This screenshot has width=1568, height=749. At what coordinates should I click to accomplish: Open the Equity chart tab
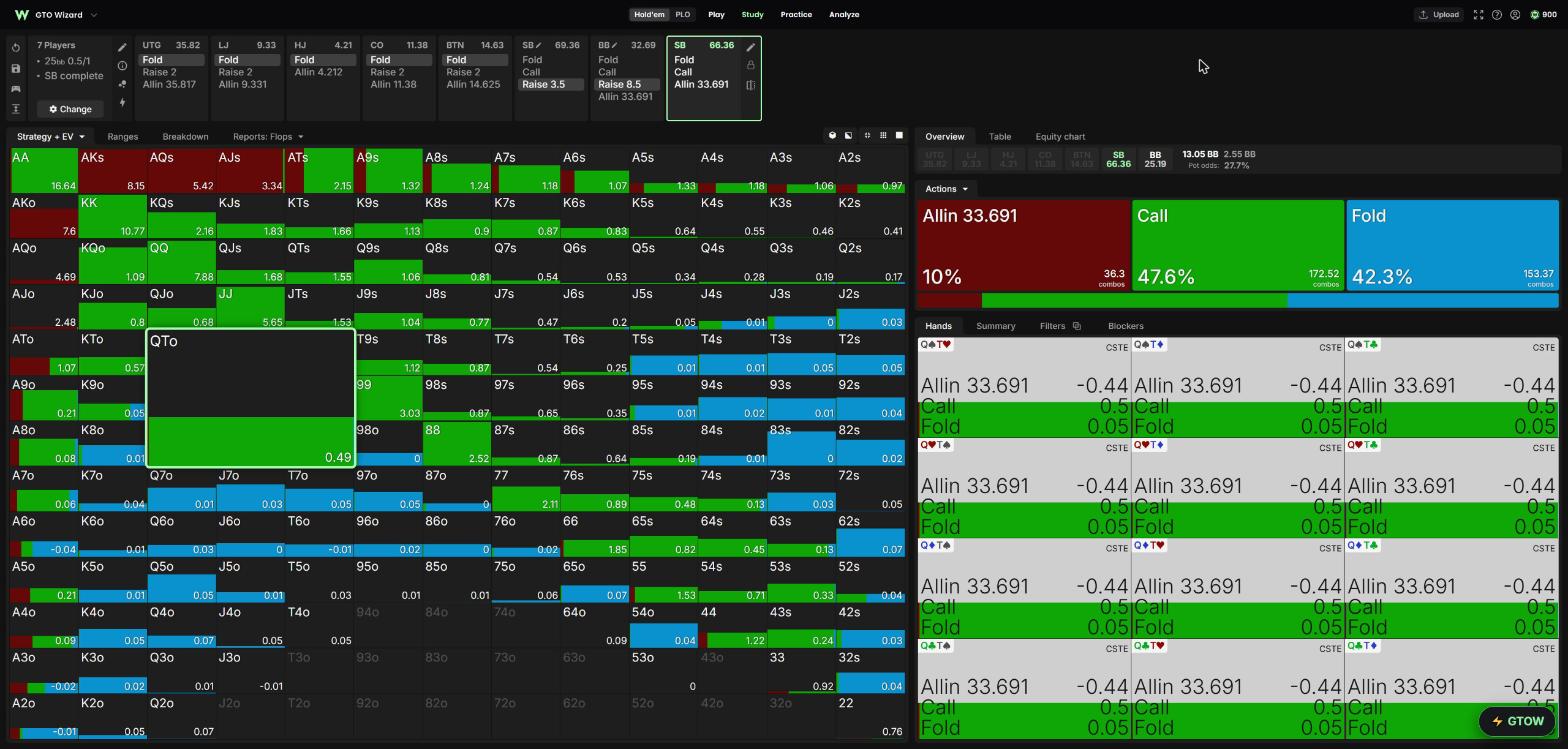tap(1060, 137)
